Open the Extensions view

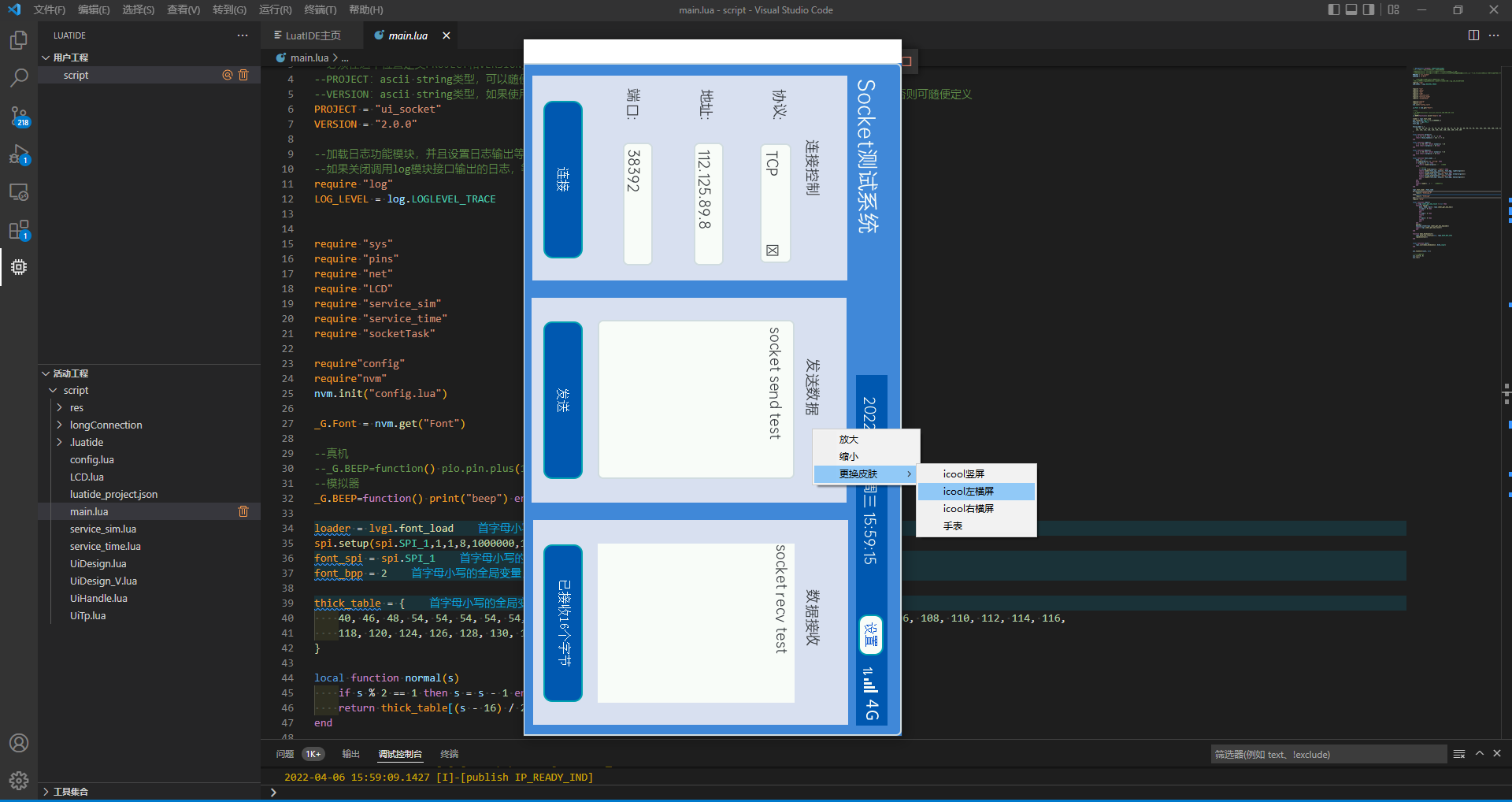[x=19, y=230]
